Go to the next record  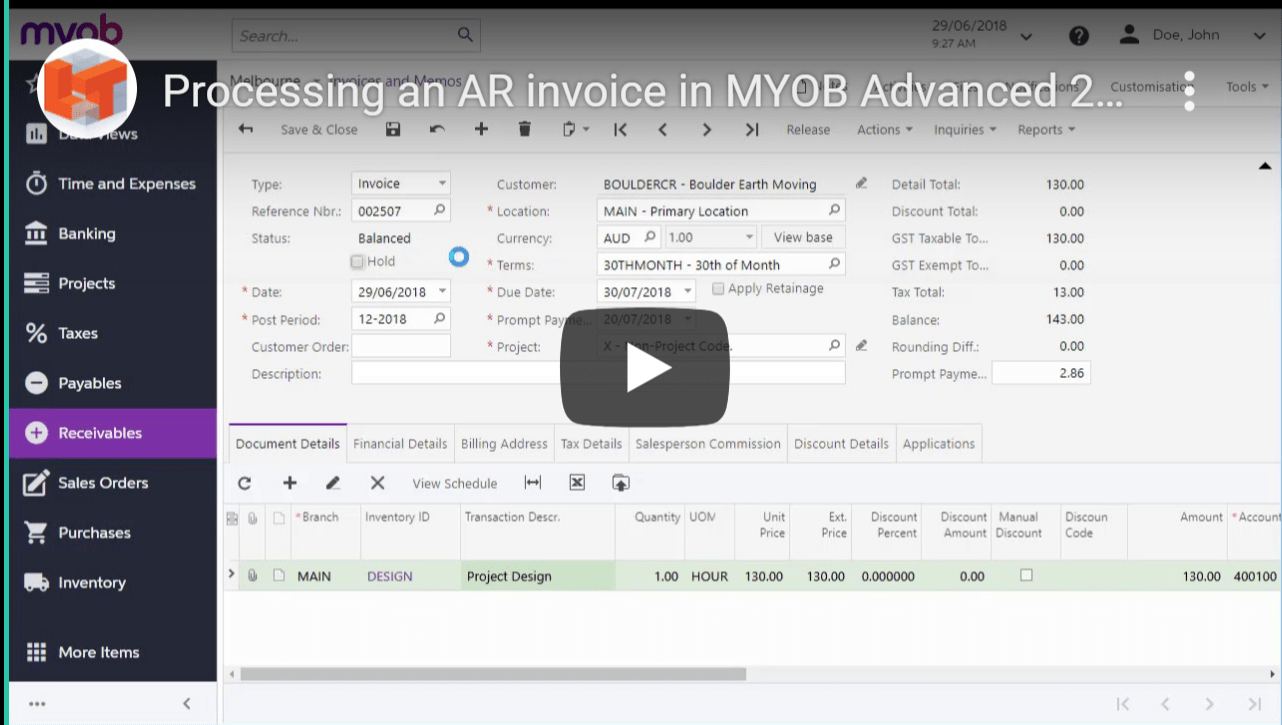tap(707, 129)
